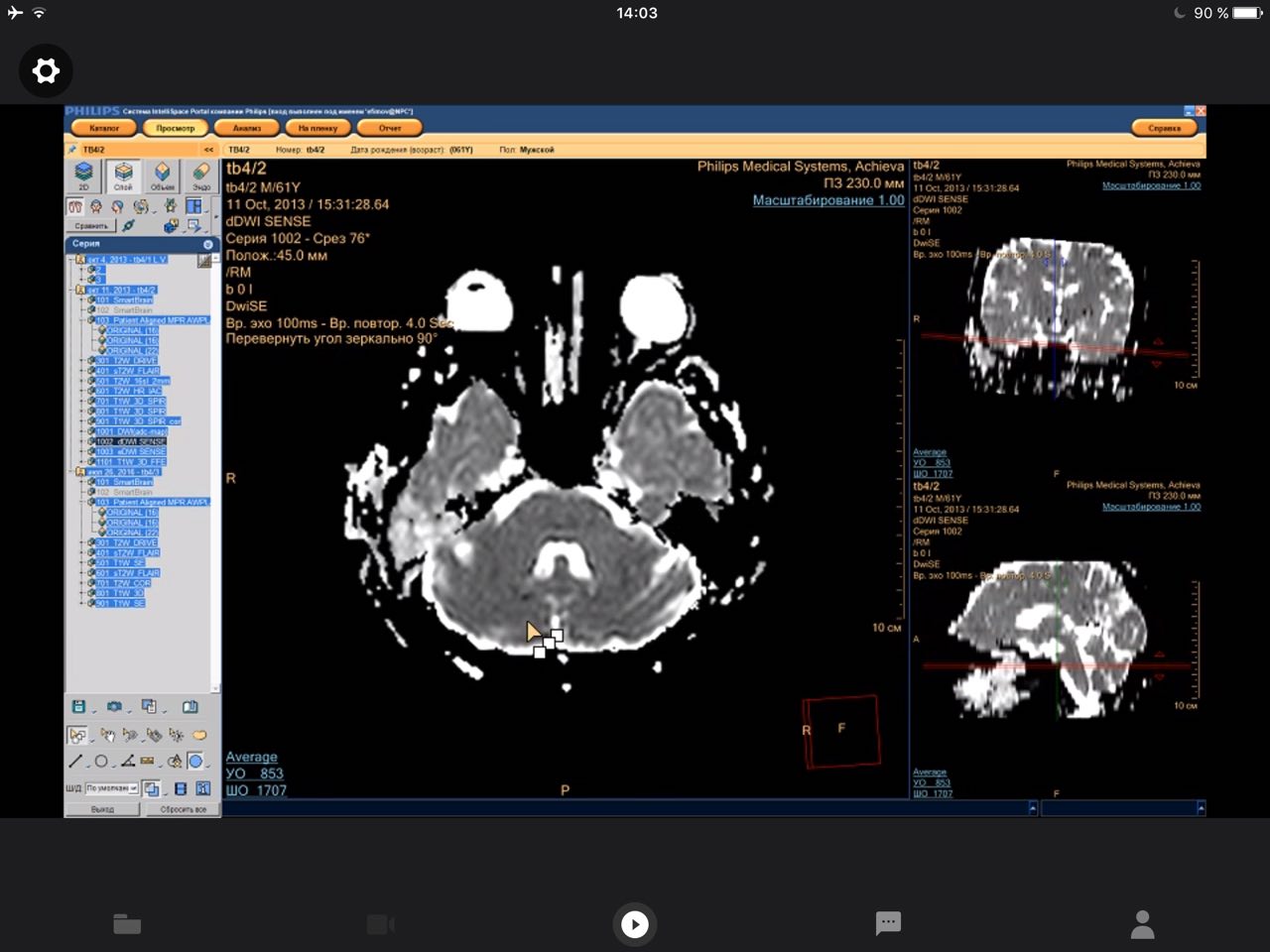Click the camera snapshot icon
The height and width of the screenshot is (952, 1270).
point(114,706)
